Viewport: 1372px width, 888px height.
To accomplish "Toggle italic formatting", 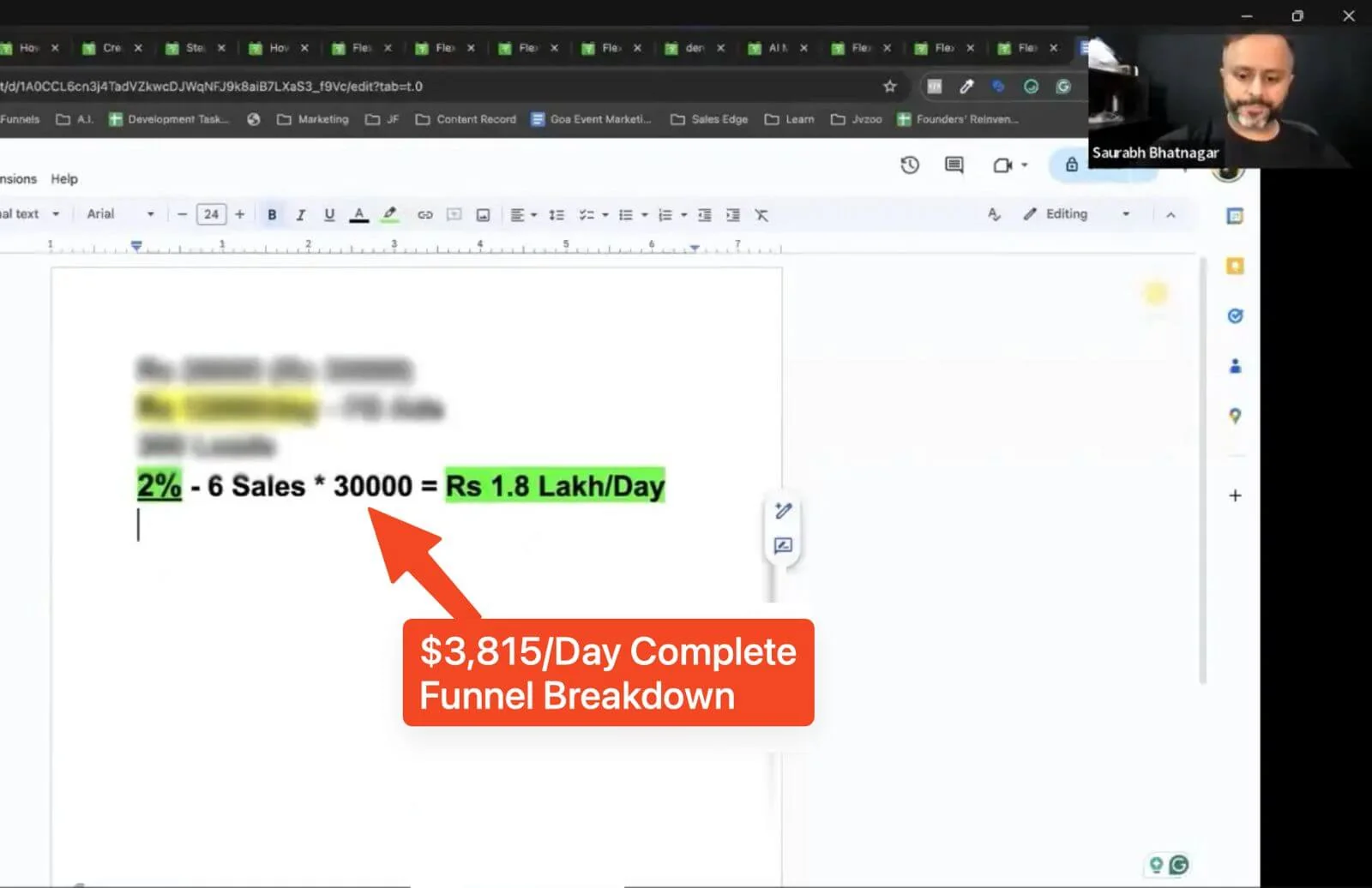I will (x=300, y=214).
